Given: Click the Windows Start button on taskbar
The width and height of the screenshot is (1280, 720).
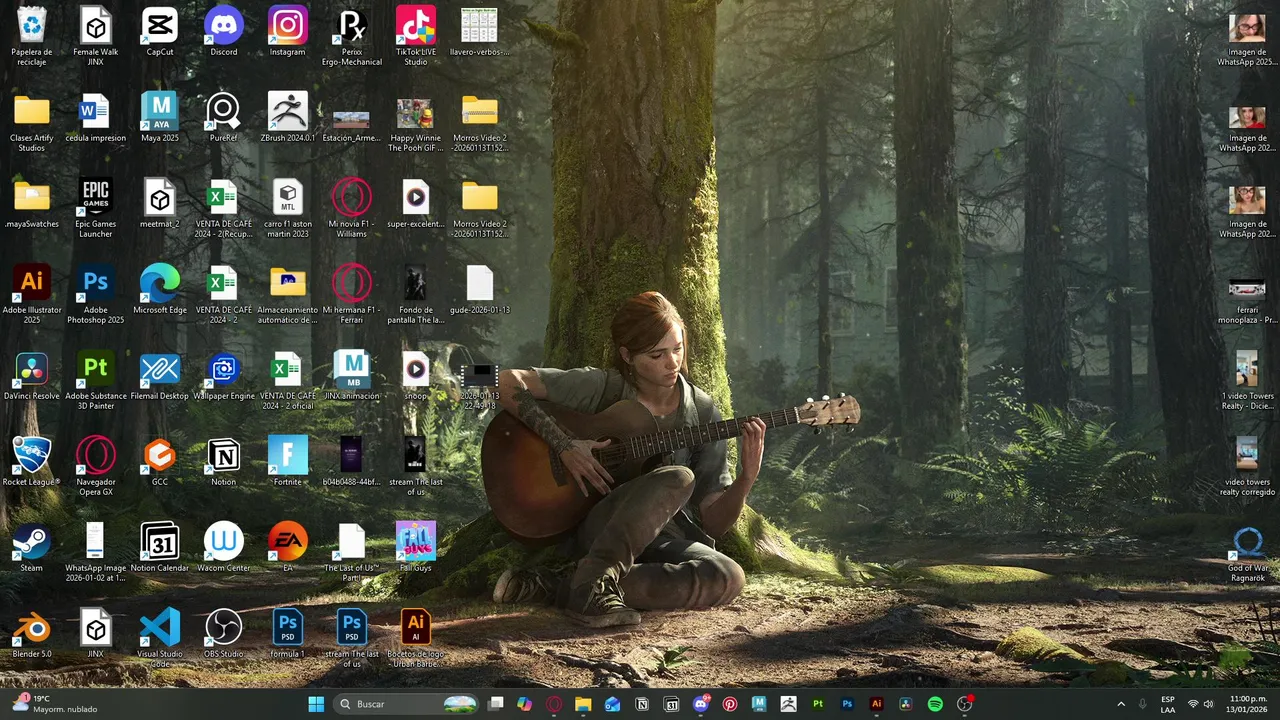Looking at the screenshot, I should 316,704.
